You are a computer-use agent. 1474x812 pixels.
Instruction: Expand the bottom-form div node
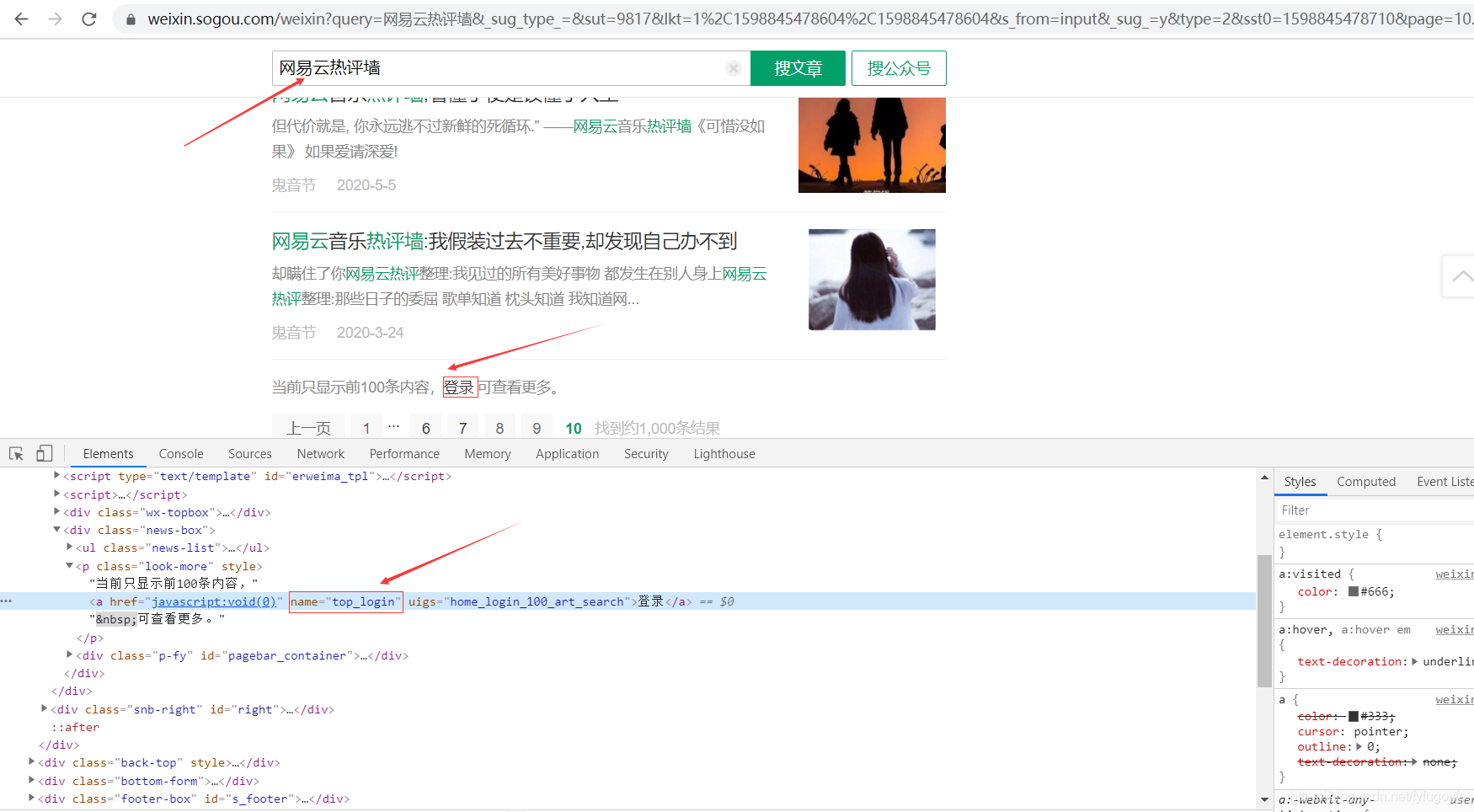click(x=31, y=780)
